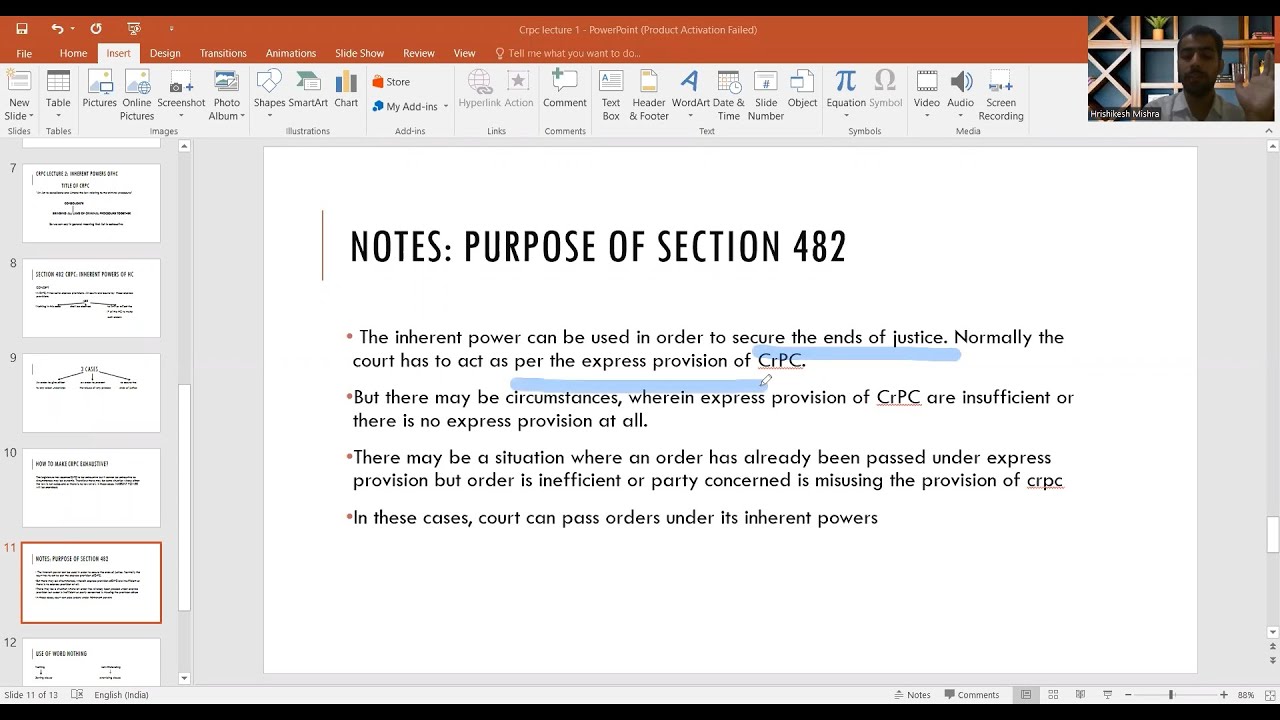Zoom in with the plus button
The width and height of the screenshot is (1280, 720).
pyautogui.click(x=1223, y=695)
